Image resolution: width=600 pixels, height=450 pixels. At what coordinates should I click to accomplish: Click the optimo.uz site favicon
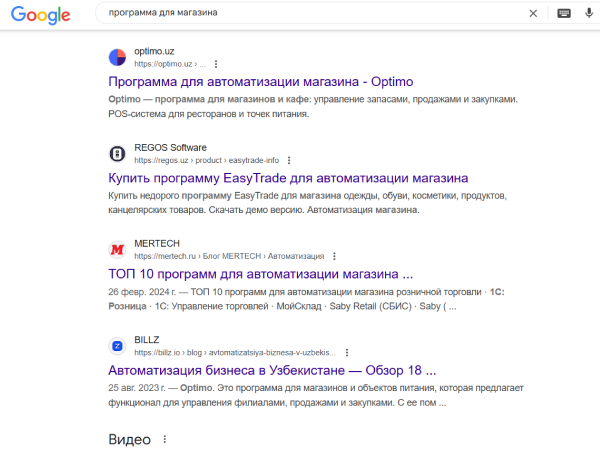tap(117, 56)
